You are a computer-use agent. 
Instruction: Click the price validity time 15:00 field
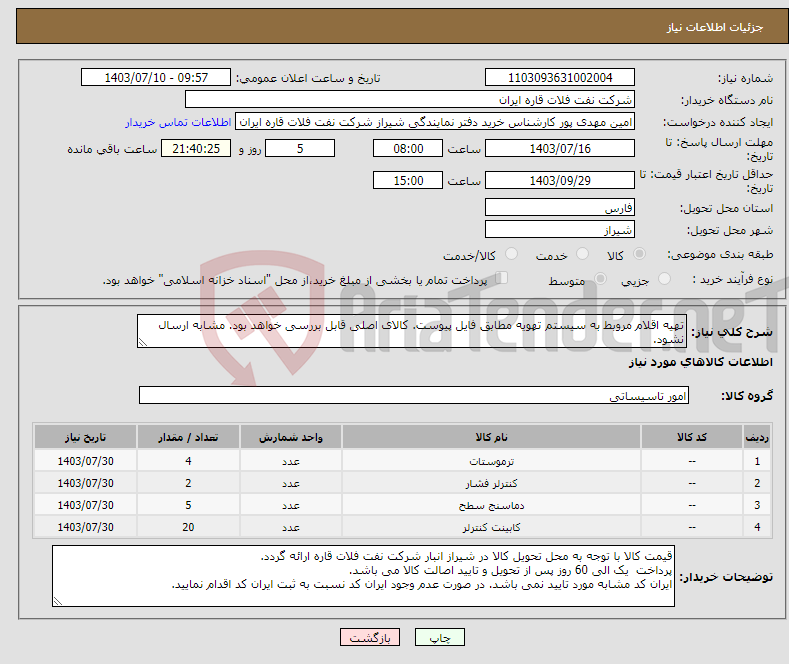click(x=408, y=180)
